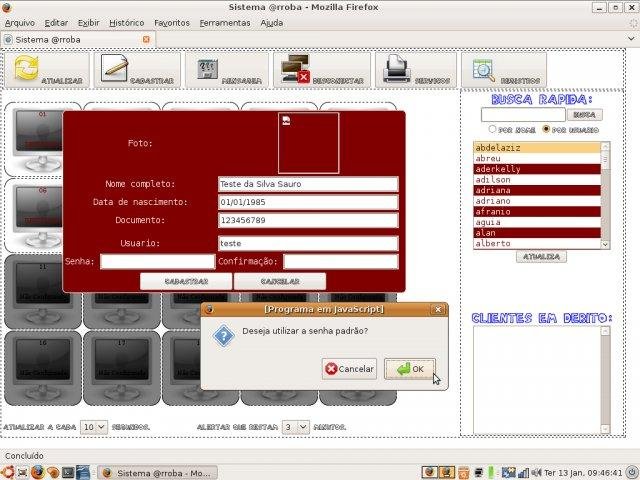Click up arrow of Clientes em débito scrollbar
Viewport: 640px width, 480px height.
606,331
